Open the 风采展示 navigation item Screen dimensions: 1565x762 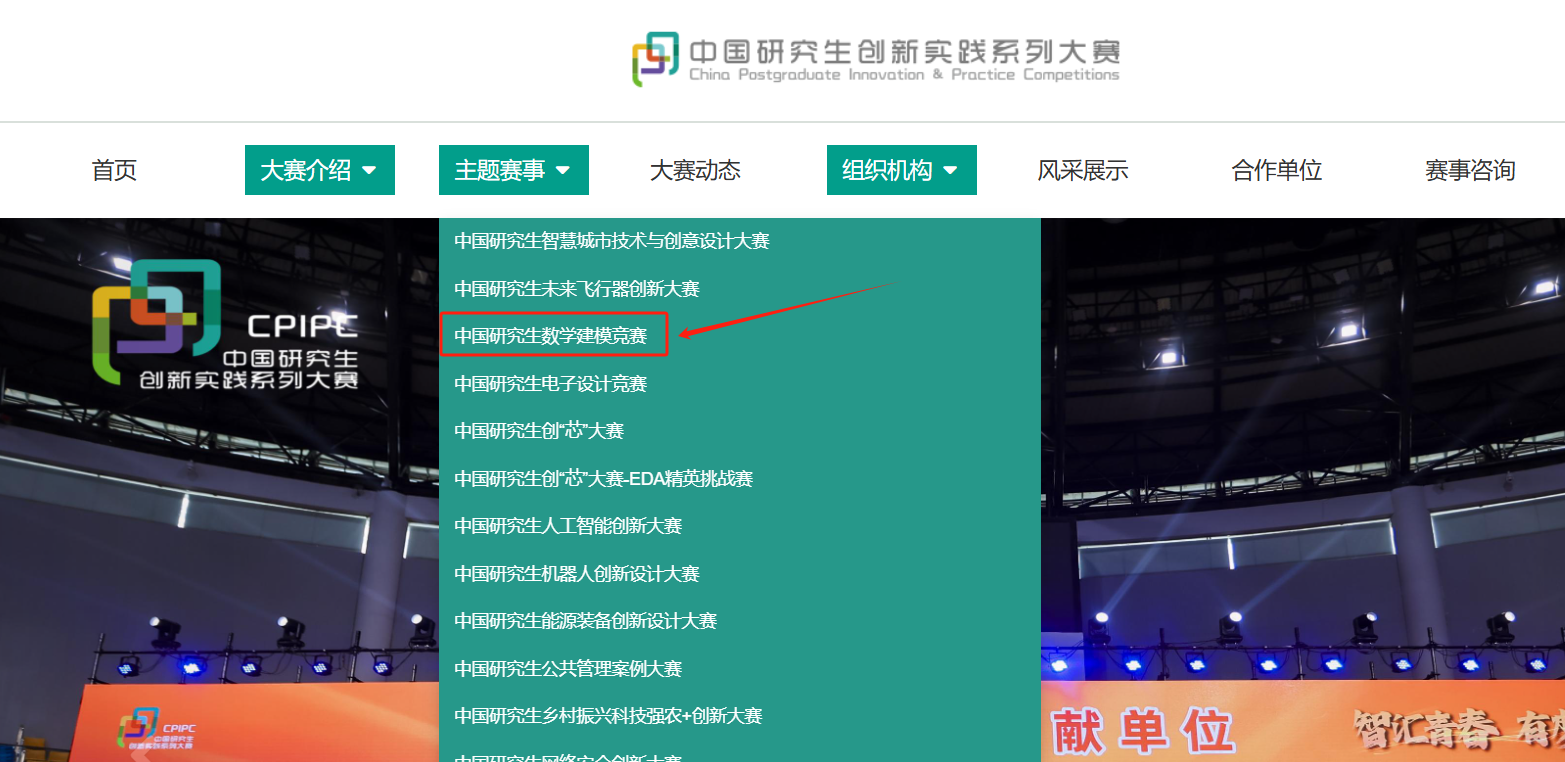pyautogui.click(x=1083, y=170)
